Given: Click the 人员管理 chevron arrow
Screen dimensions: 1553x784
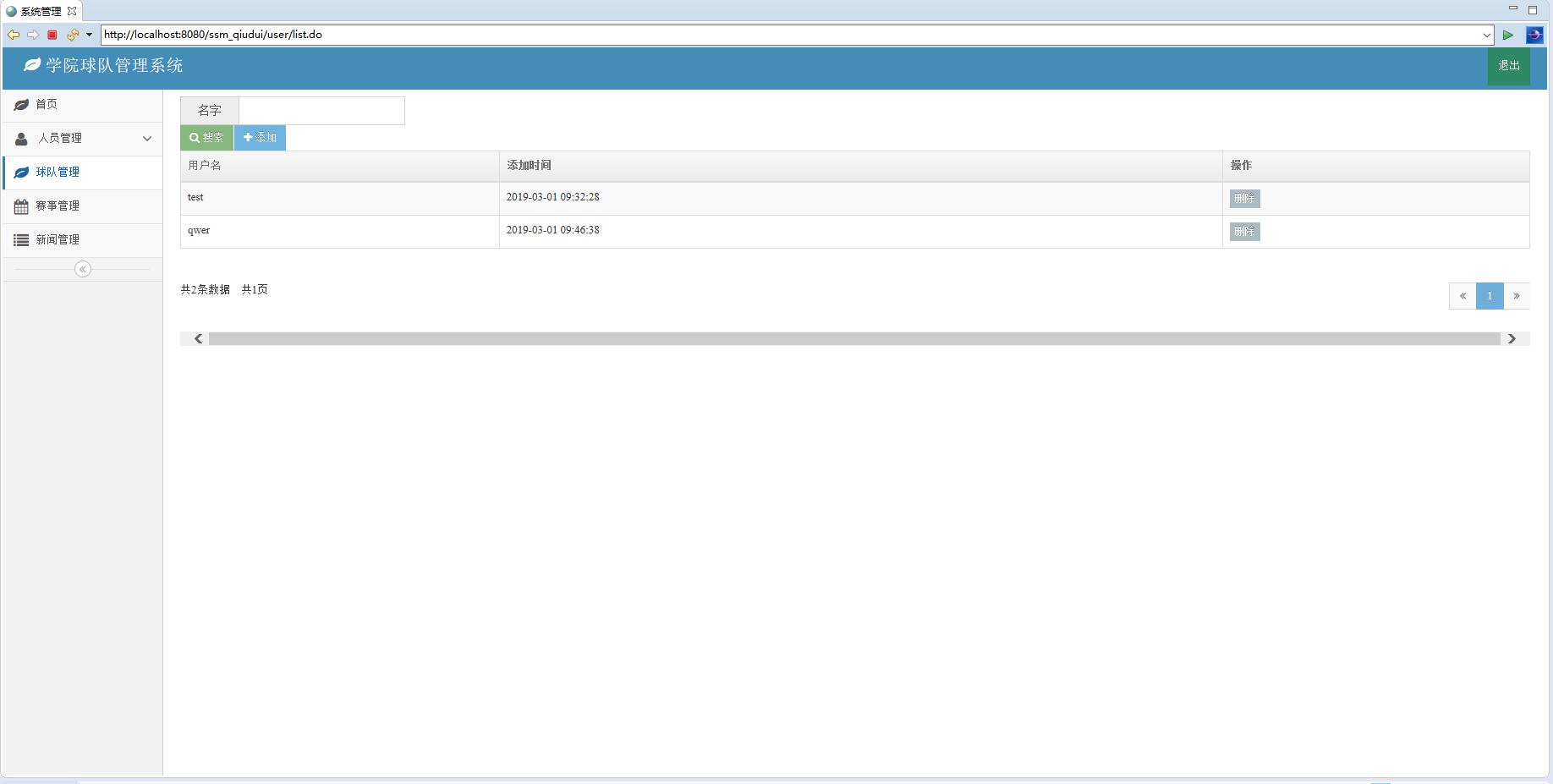Looking at the screenshot, I should point(147,139).
